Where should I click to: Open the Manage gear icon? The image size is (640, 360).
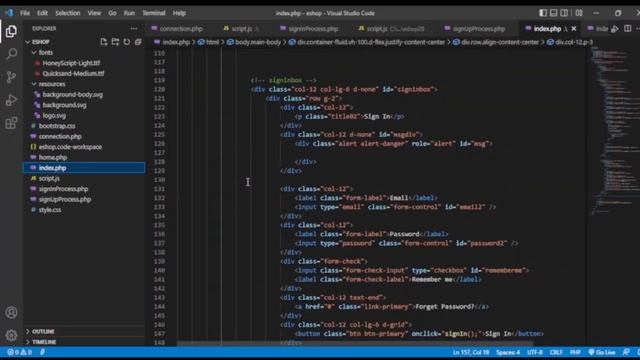point(11,335)
